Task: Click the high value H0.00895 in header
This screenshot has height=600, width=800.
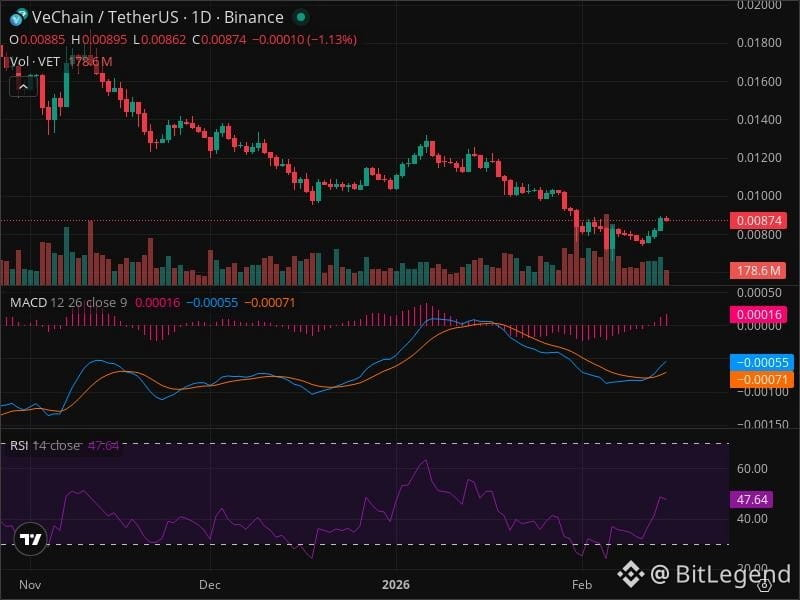Action: [99, 40]
